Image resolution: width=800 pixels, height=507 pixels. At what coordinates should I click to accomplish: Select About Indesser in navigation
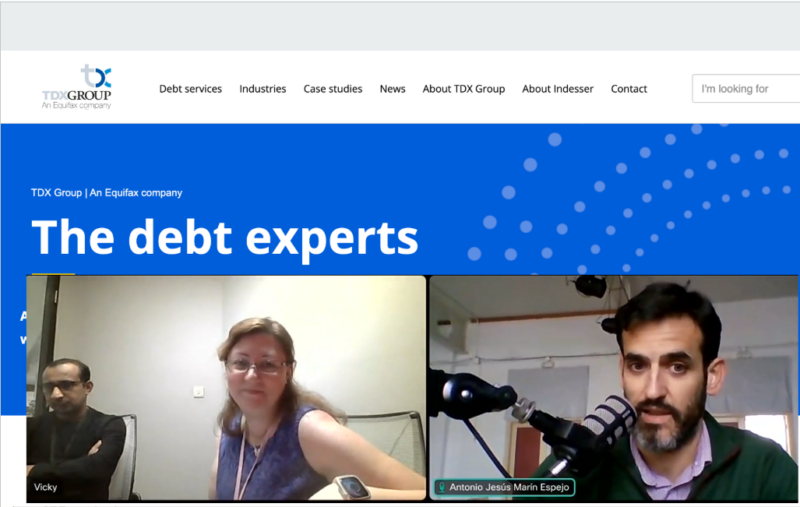[x=558, y=89]
